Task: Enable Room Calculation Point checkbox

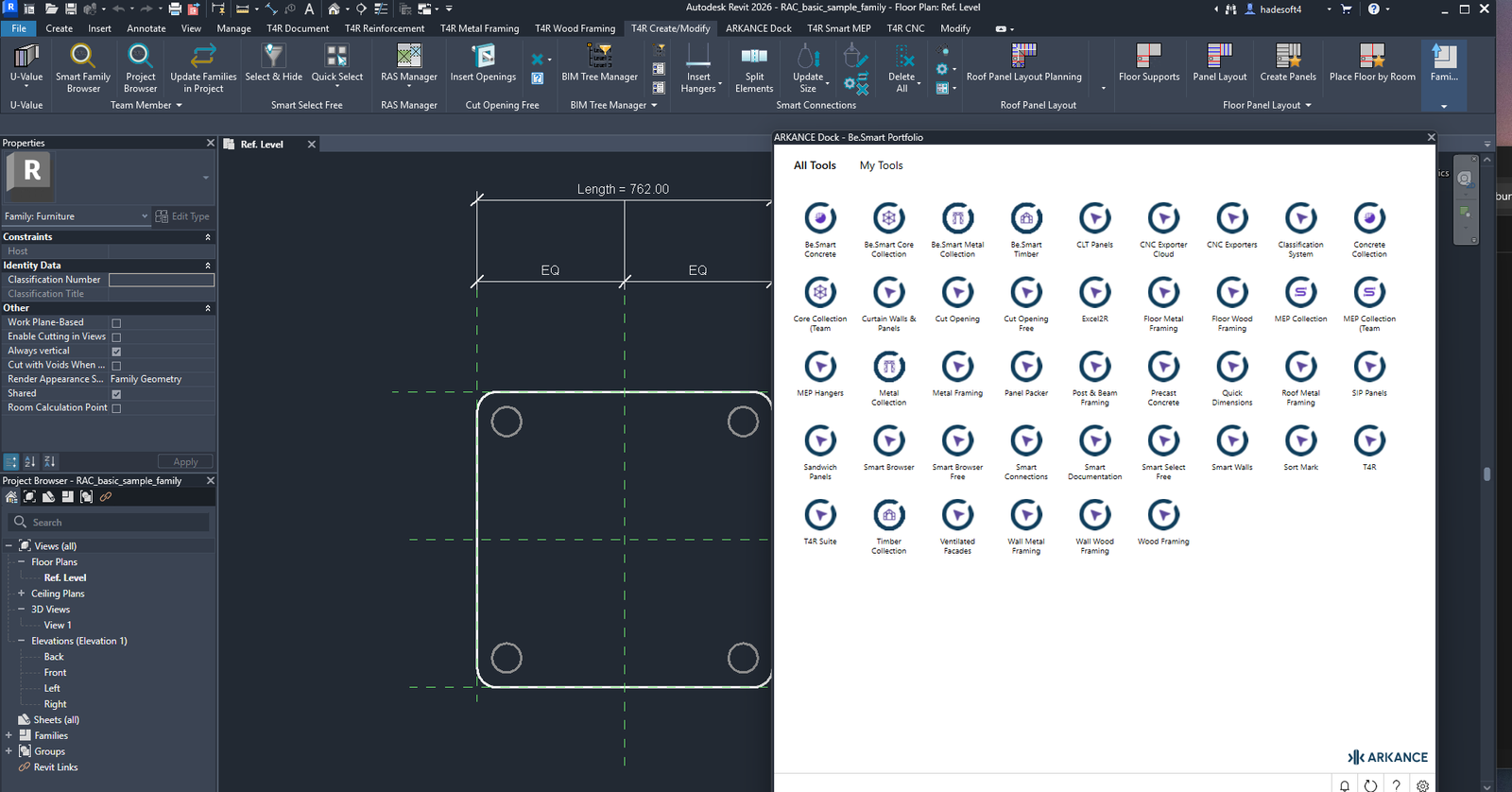Action: click(x=116, y=408)
